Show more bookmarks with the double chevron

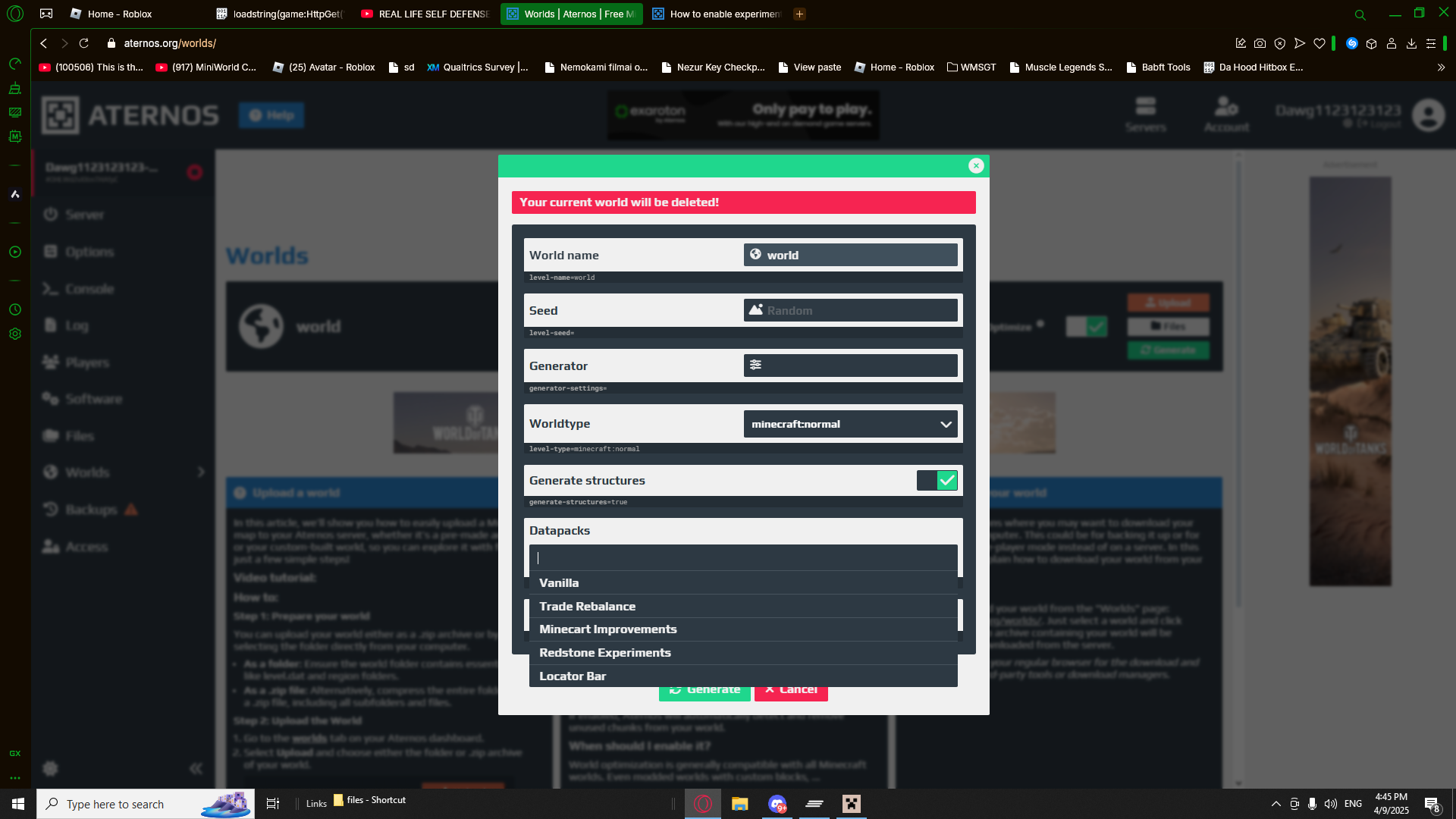[1441, 67]
